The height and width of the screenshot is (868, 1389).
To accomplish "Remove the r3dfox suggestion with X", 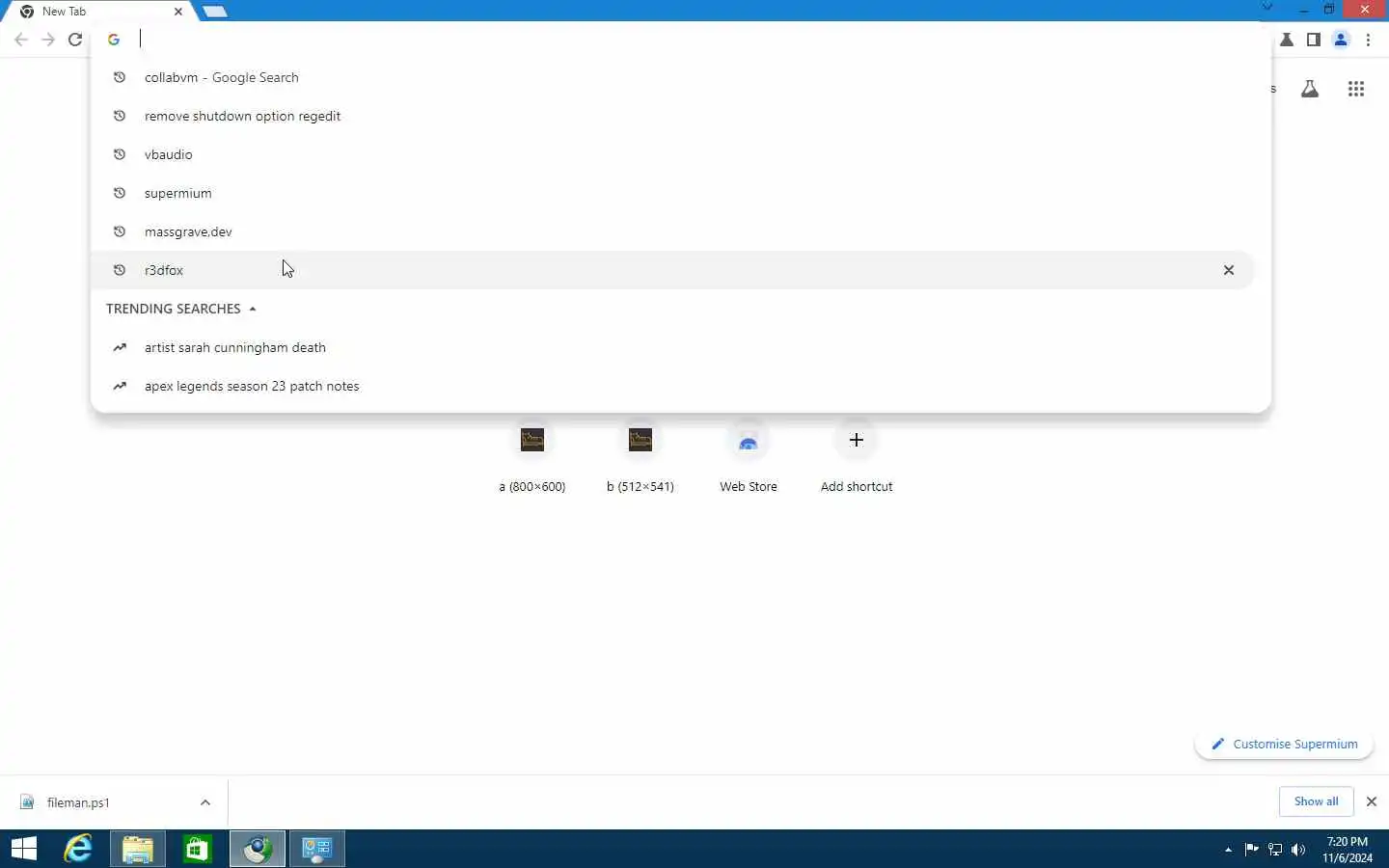I will [1229, 270].
